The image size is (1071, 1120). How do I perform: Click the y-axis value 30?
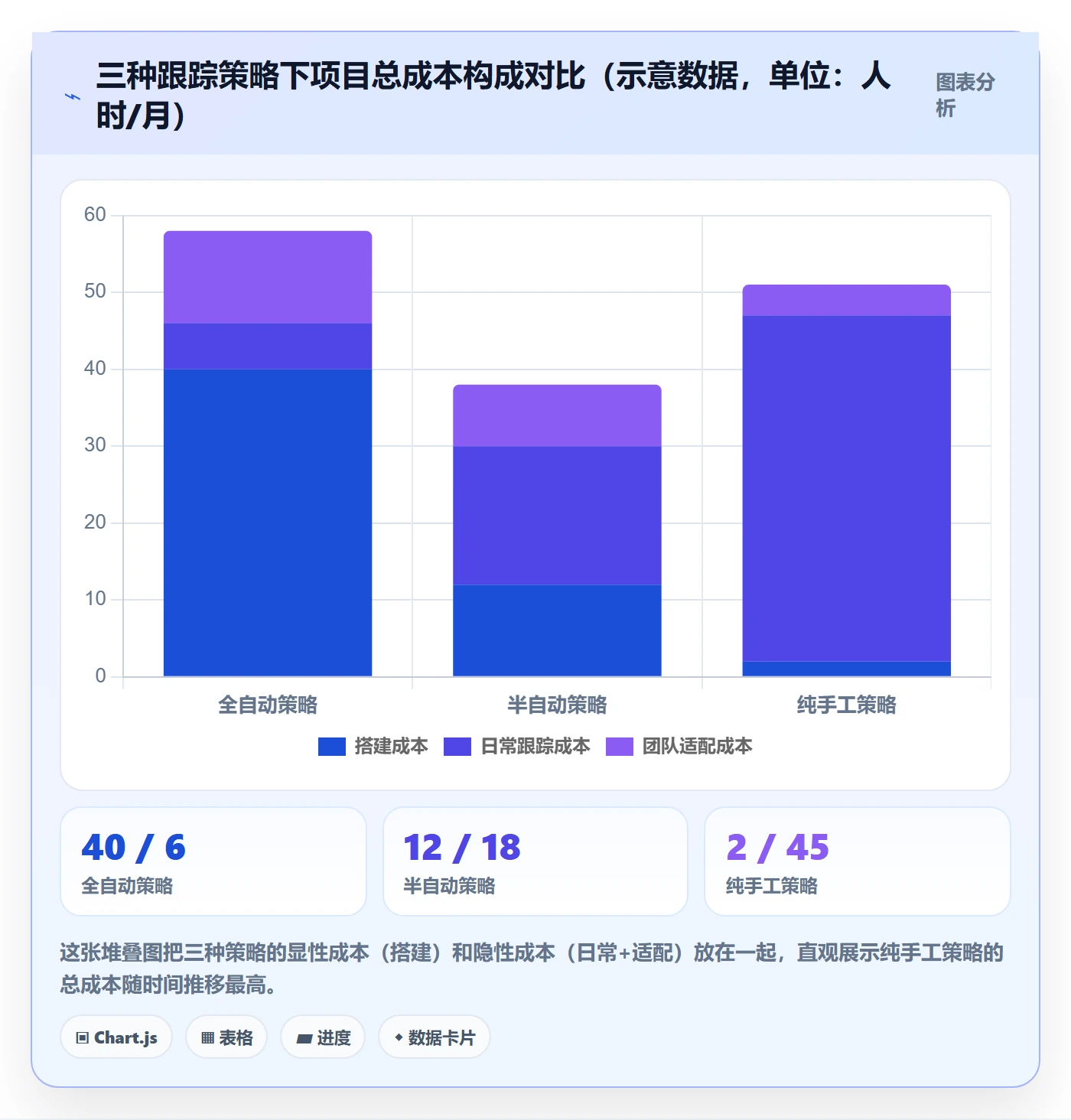point(95,445)
